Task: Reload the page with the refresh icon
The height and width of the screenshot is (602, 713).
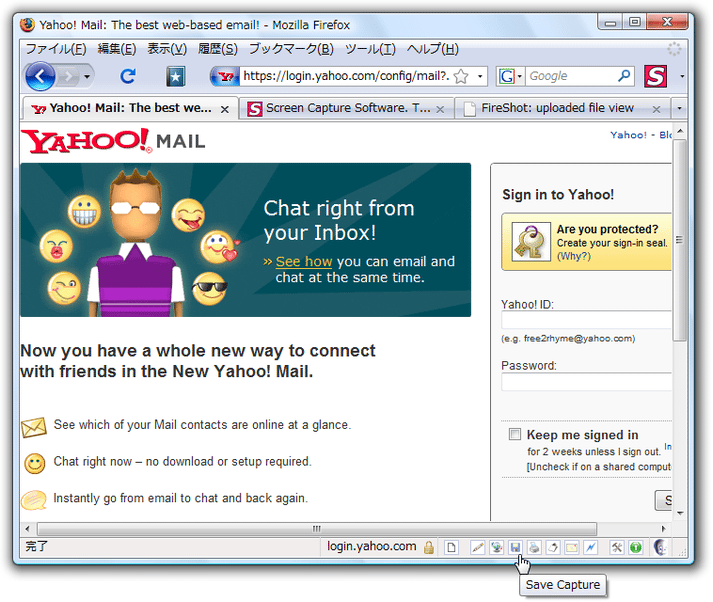Action: click(128, 76)
